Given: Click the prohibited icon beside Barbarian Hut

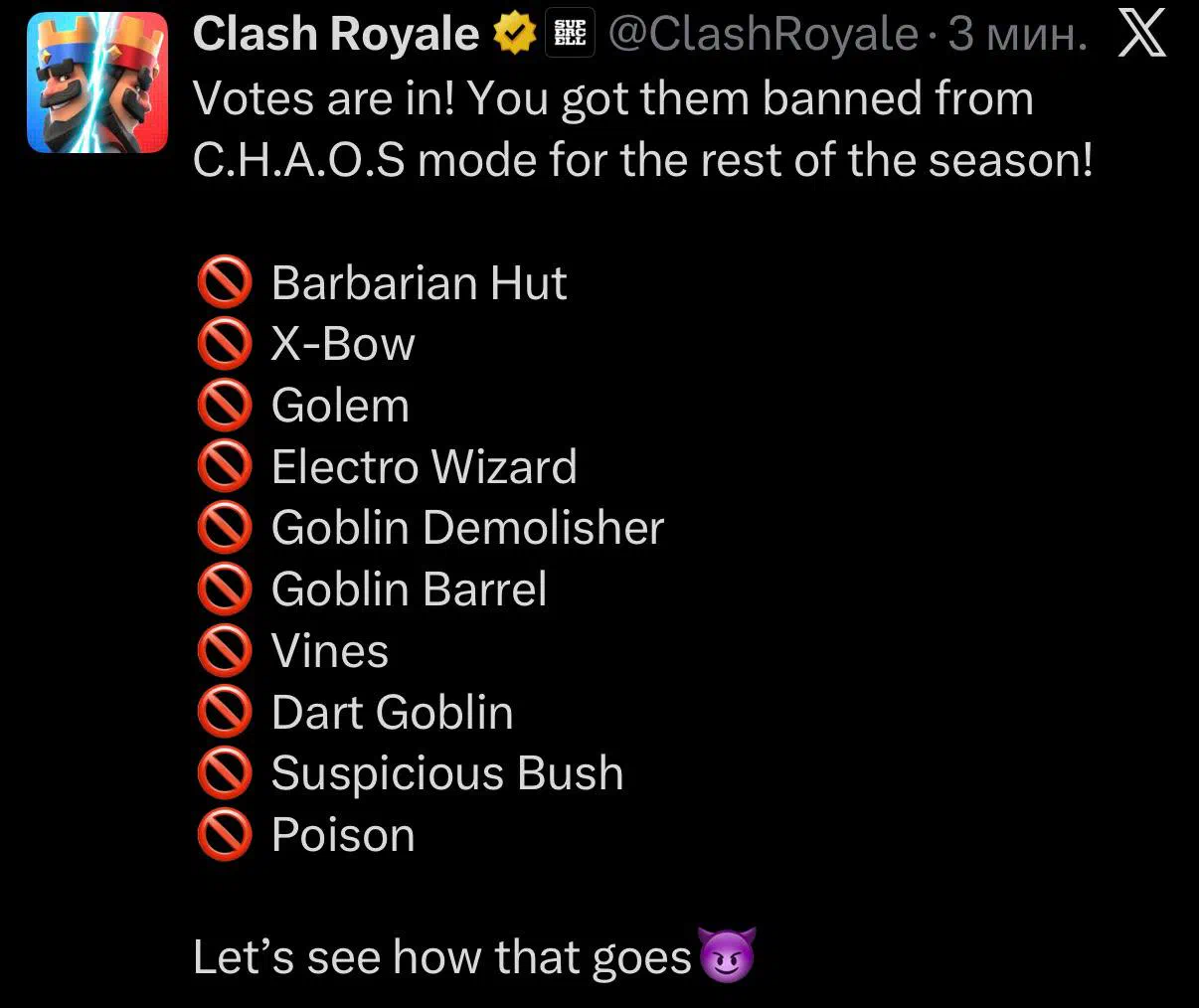Looking at the screenshot, I should coord(225,283).
